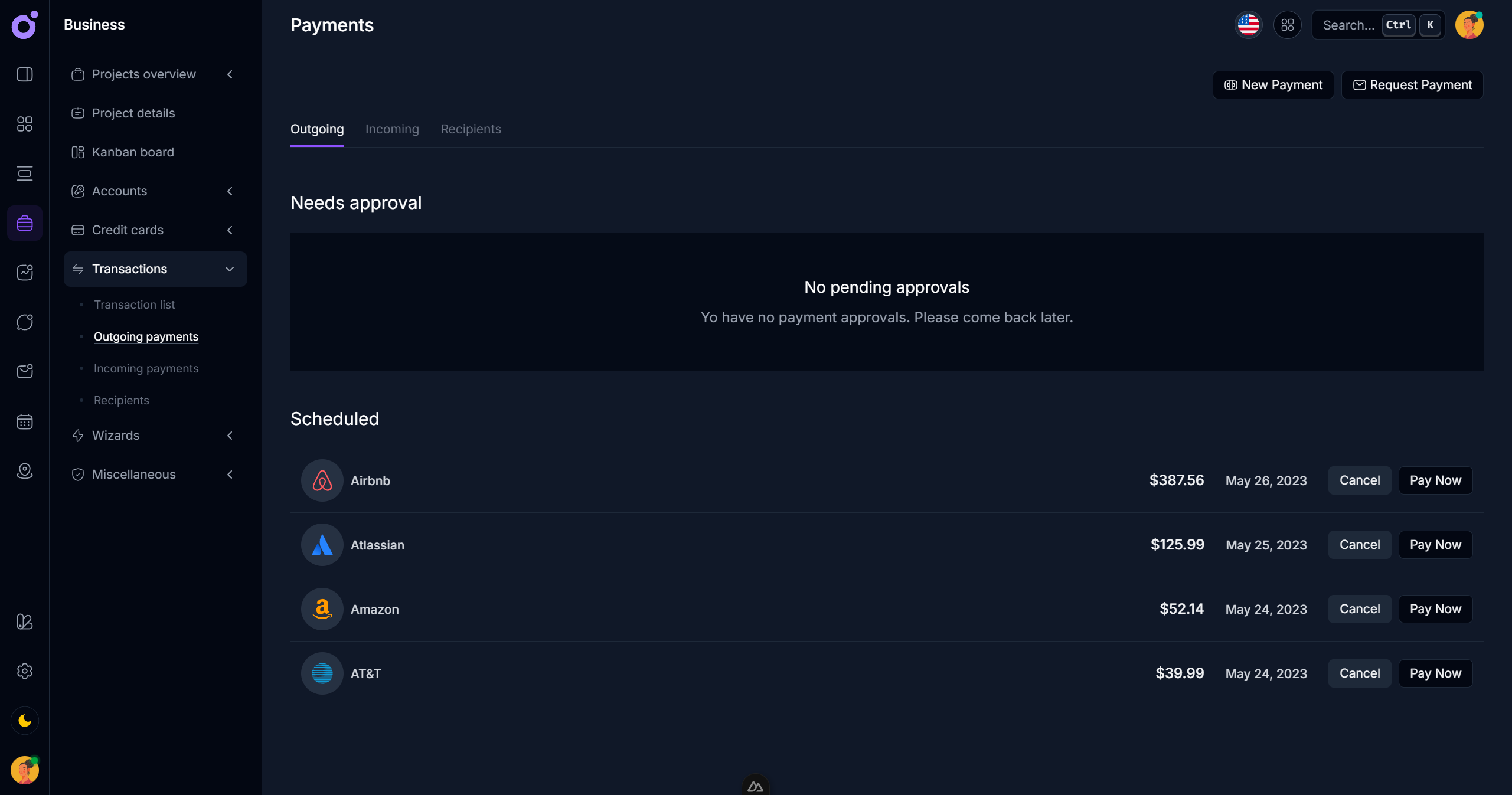Switch to the Recipients tab
Image resolution: width=1512 pixels, height=795 pixels.
[471, 129]
